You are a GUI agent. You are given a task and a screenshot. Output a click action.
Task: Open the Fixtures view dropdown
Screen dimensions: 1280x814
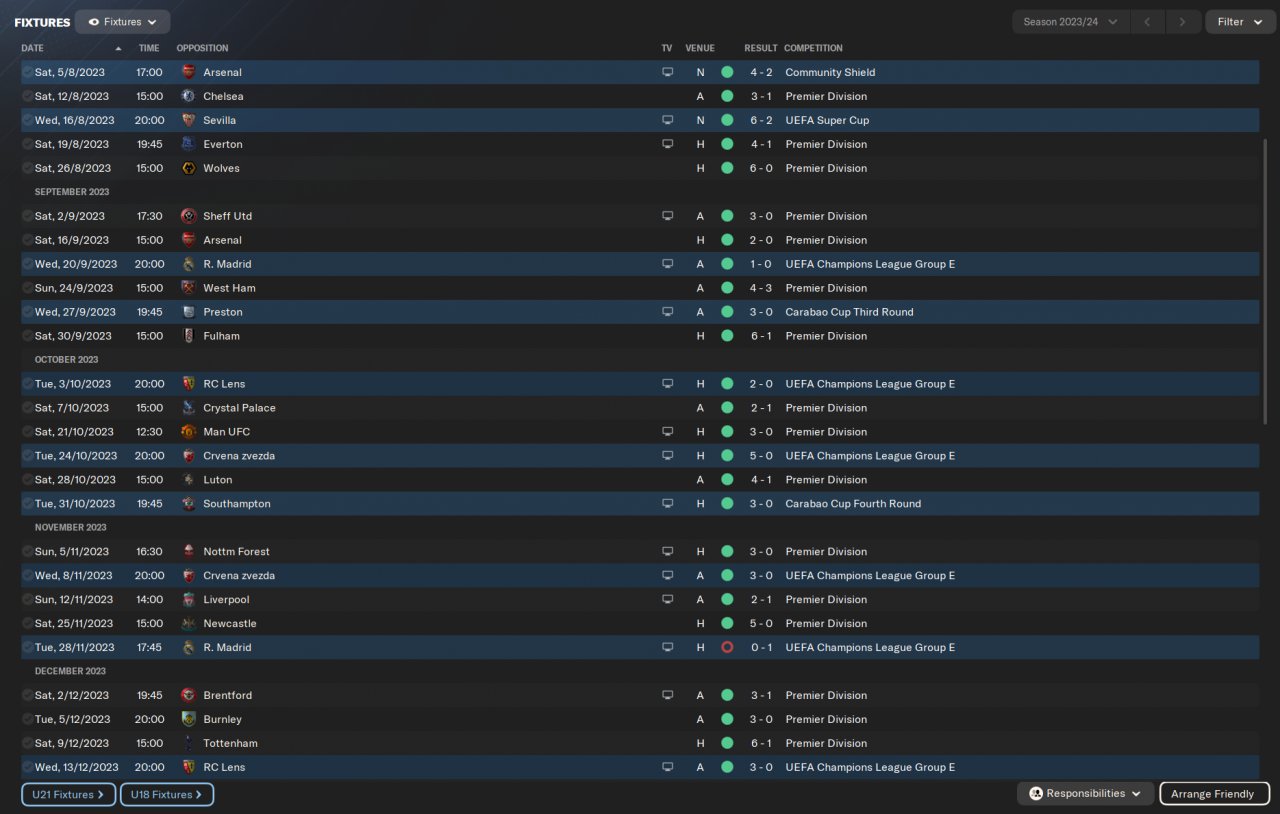click(x=122, y=22)
